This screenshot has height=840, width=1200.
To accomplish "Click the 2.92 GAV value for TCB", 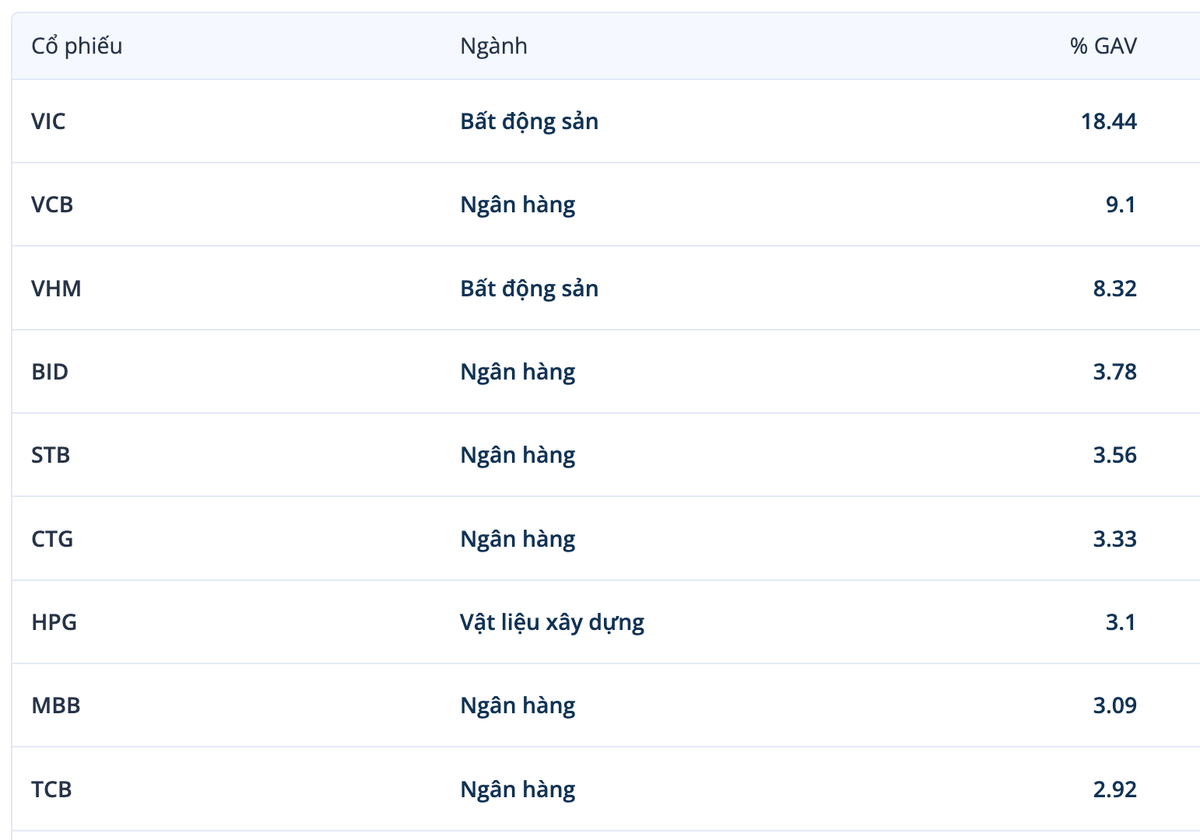I will 1115,789.
